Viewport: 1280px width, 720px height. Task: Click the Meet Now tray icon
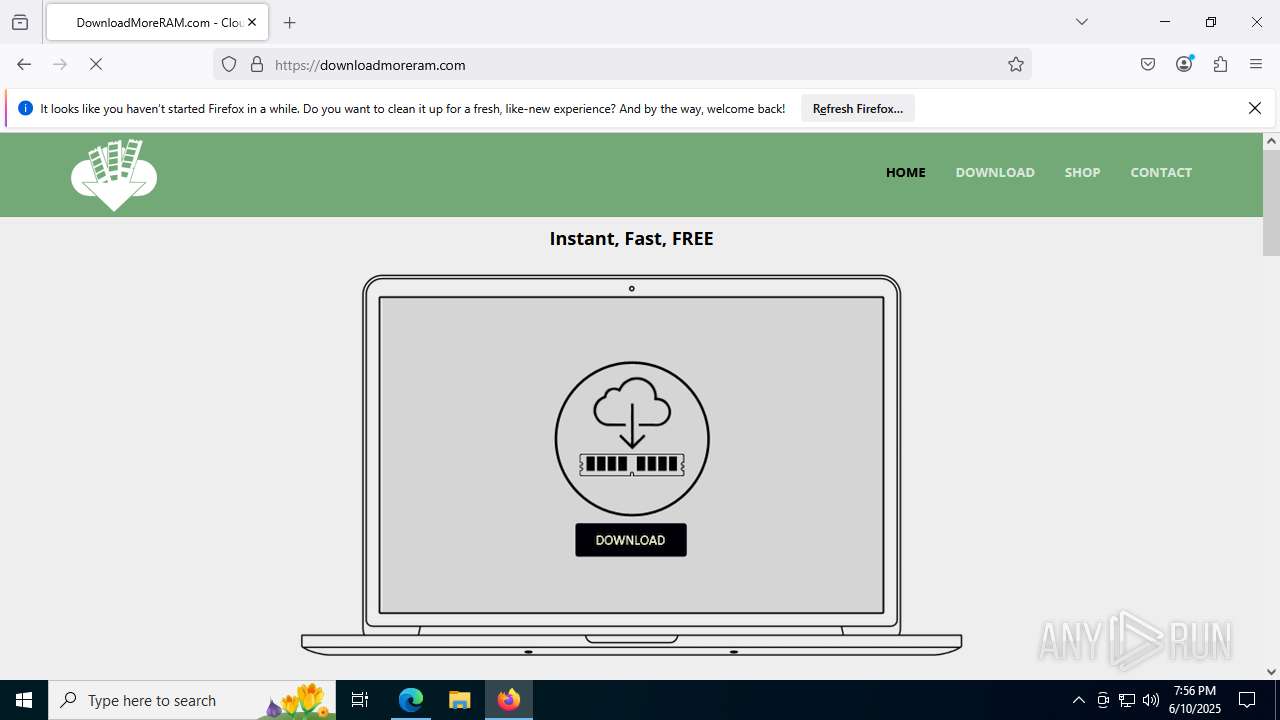(1103, 700)
